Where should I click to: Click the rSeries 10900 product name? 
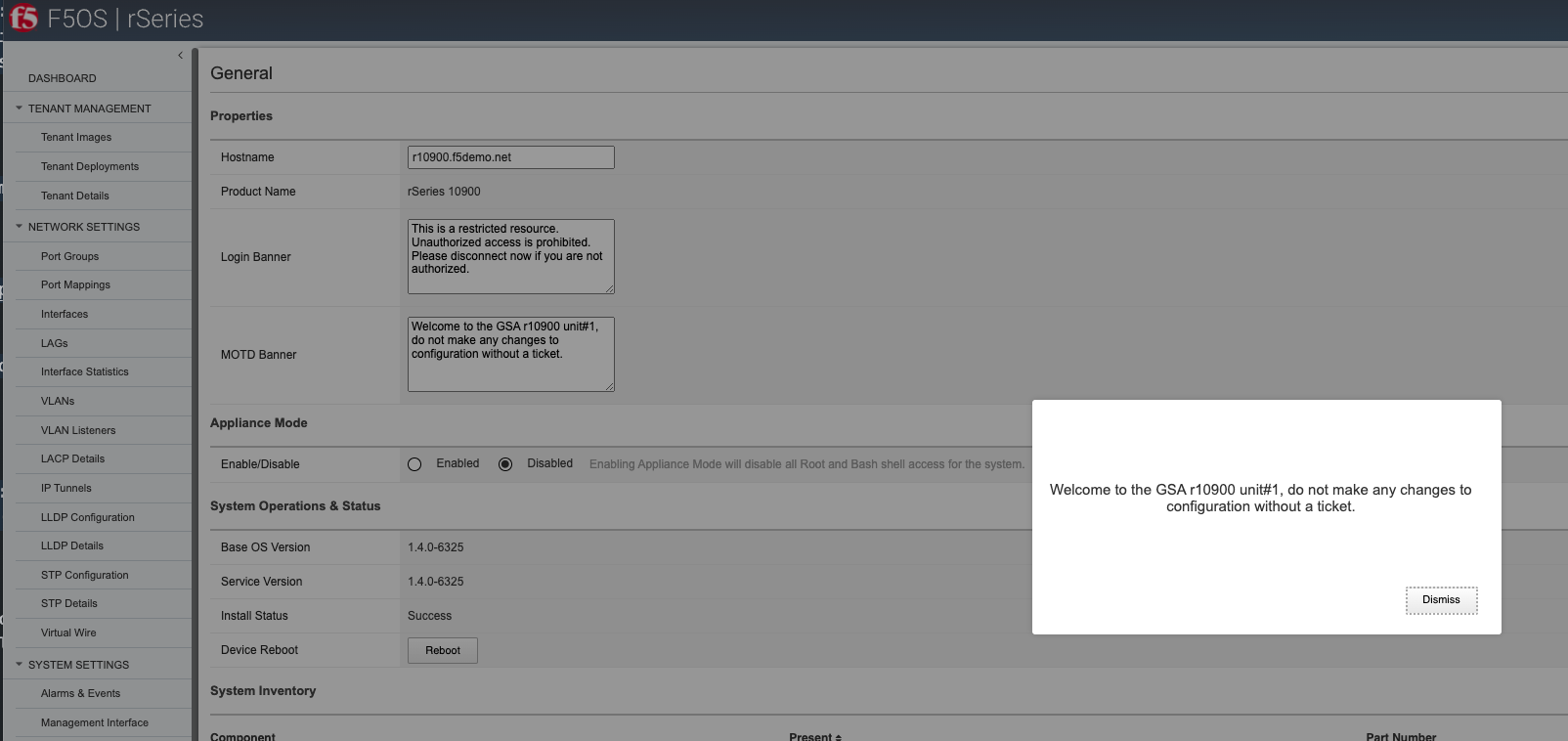coord(444,192)
